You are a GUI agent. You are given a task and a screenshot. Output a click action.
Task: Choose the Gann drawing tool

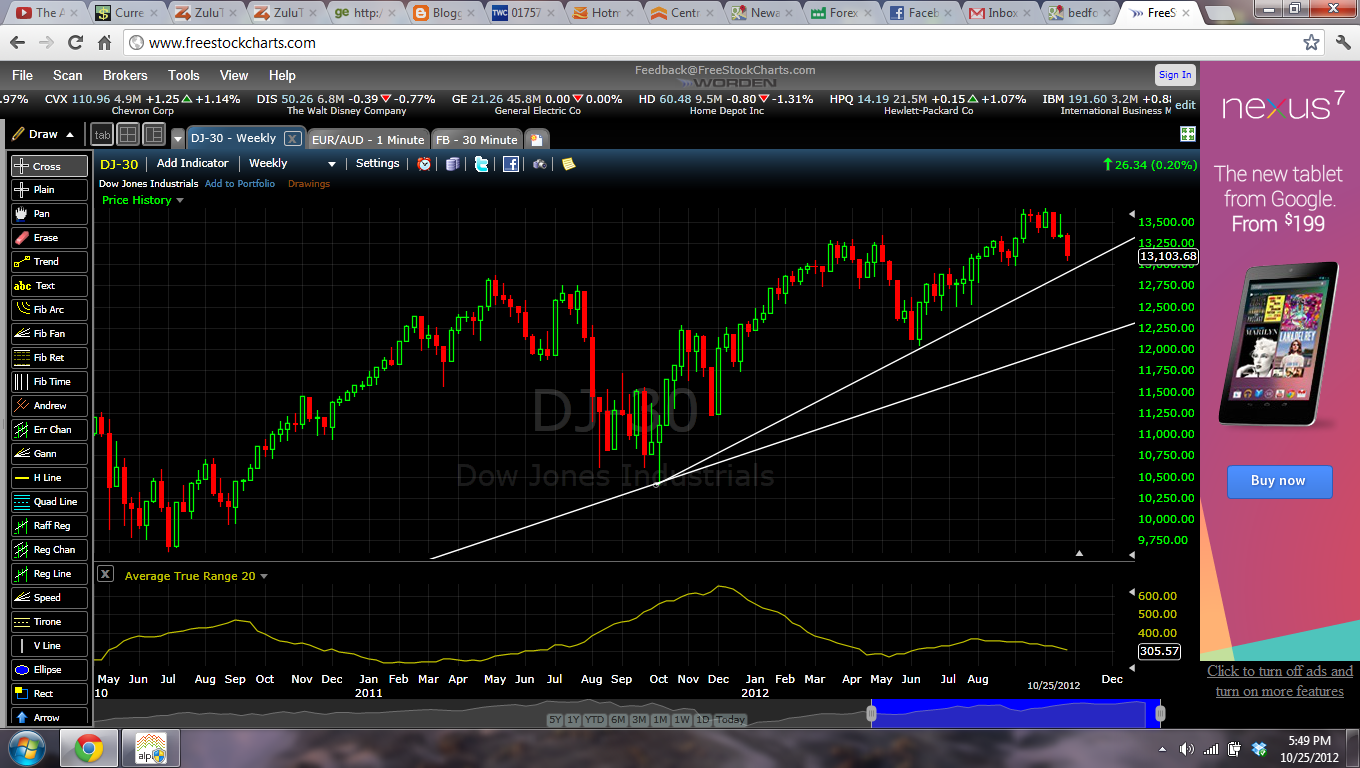pos(49,454)
